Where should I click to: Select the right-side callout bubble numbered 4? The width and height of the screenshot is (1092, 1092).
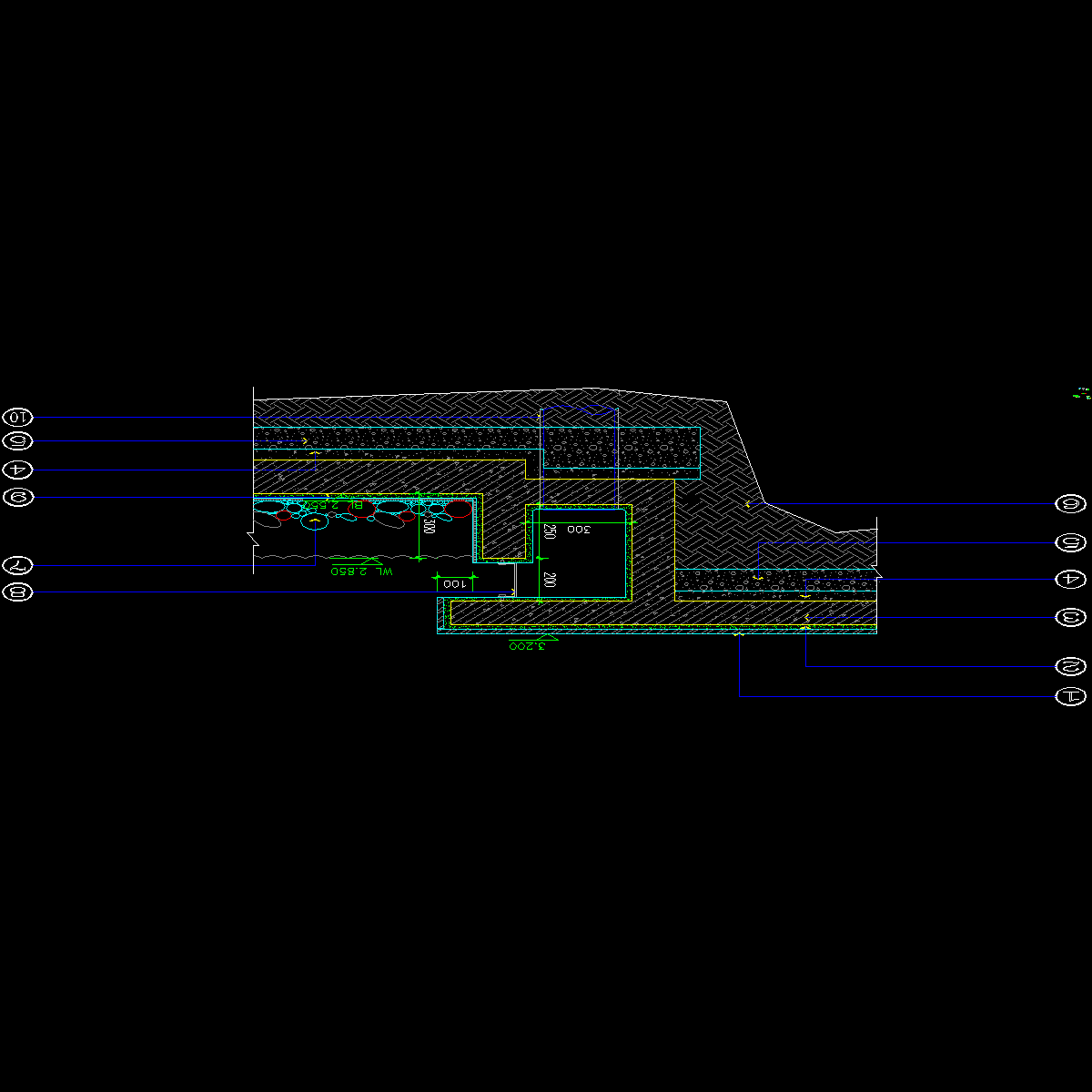(x=1069, y=579)
